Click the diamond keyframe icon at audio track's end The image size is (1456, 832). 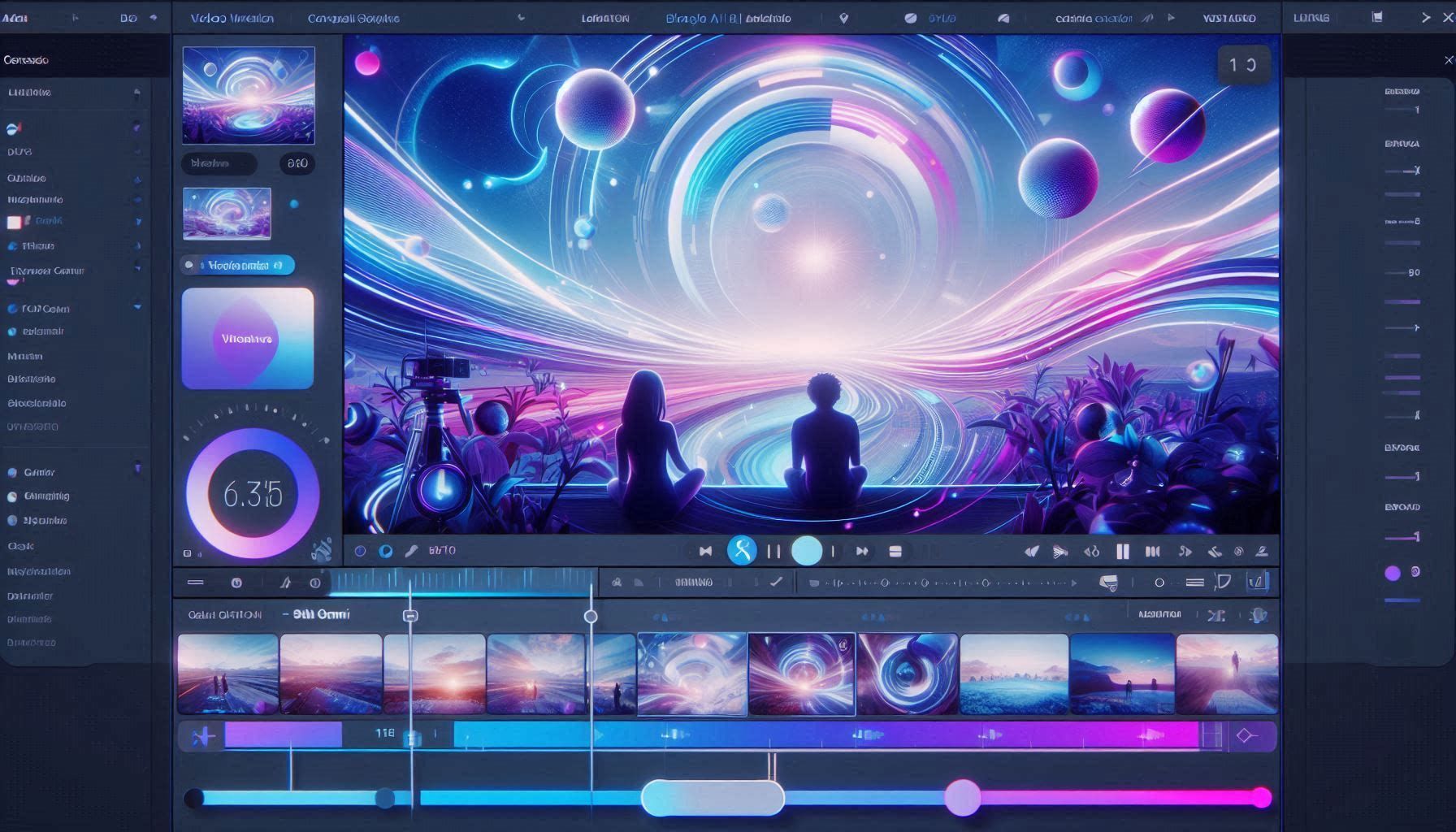1245,736
